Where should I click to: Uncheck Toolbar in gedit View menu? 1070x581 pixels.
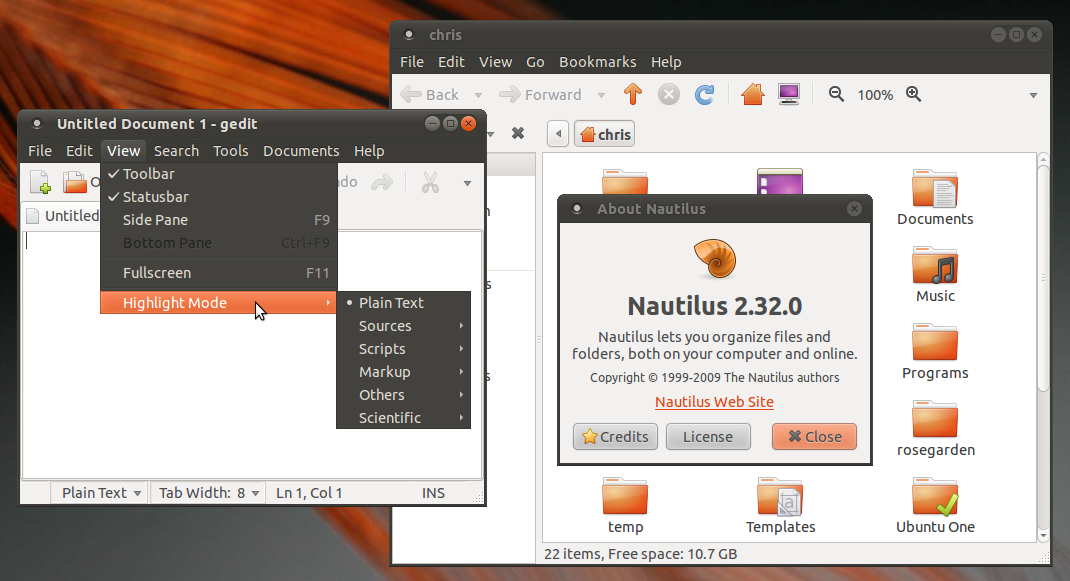(x=218, y=173)
